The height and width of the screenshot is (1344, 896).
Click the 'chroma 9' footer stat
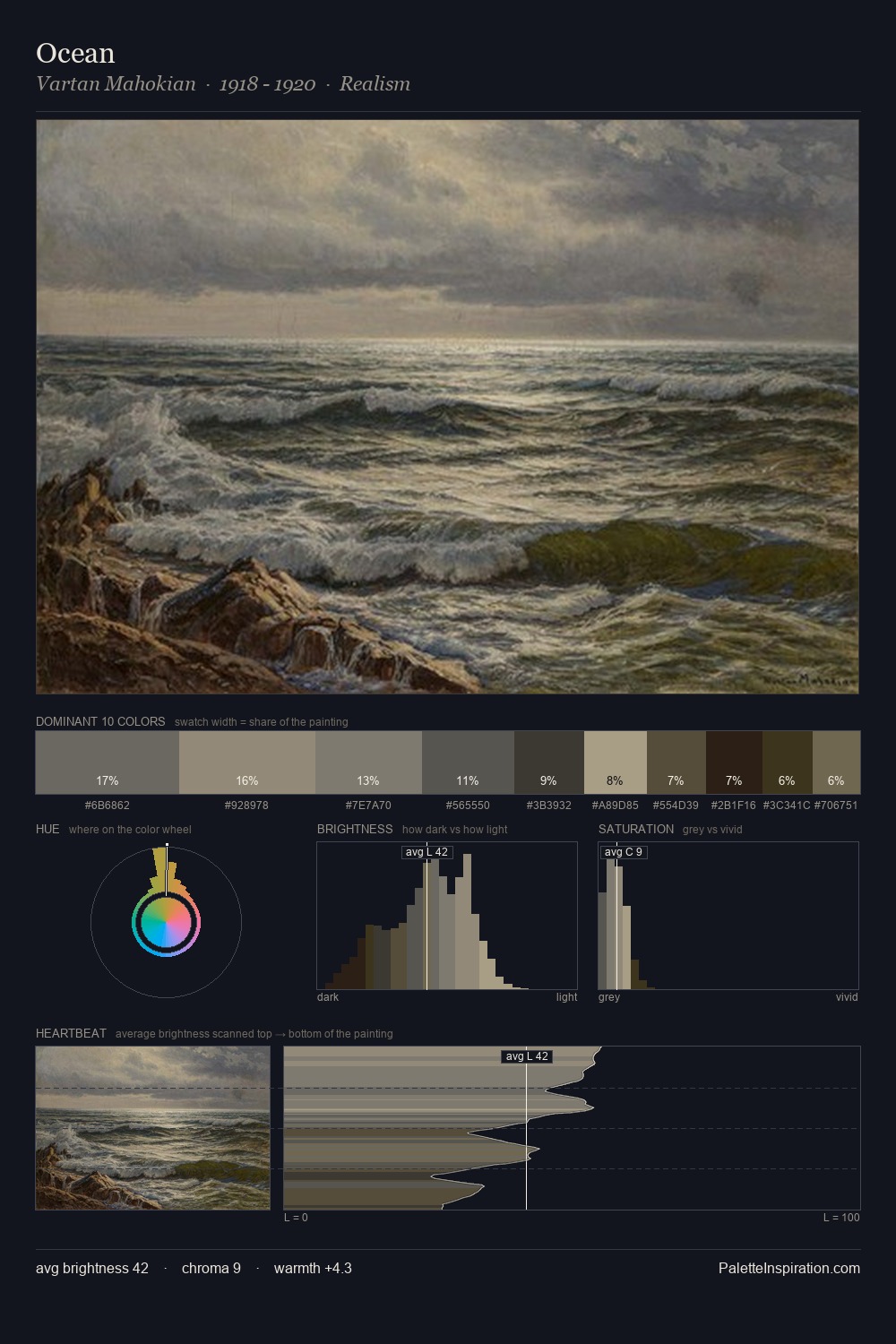point(211,1269)
